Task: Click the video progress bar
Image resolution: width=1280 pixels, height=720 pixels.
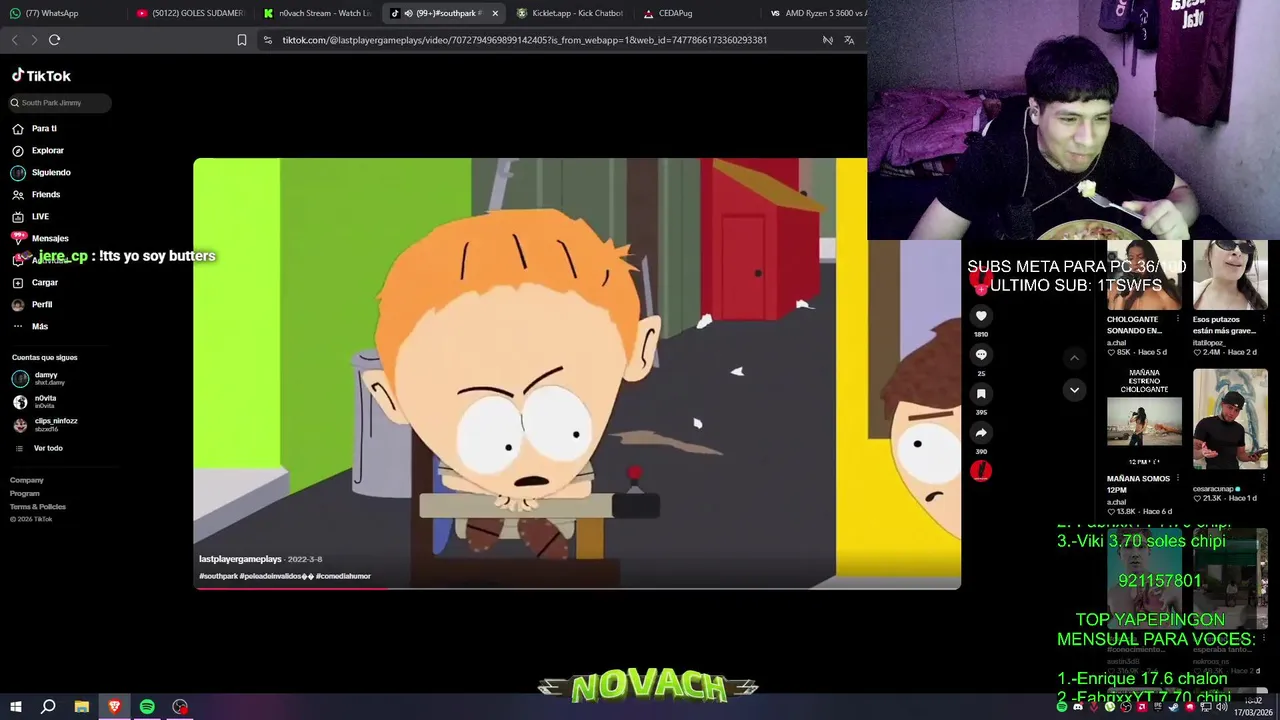Action: (x=577, y=588)
